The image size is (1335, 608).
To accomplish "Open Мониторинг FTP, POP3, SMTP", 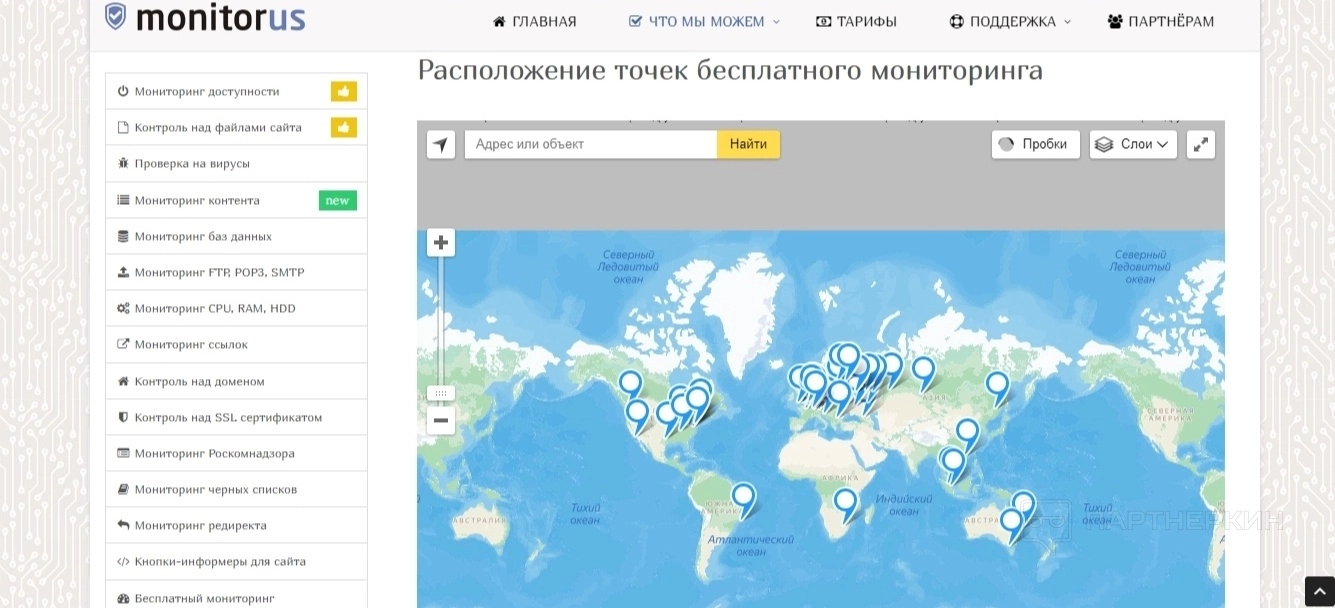I will (x=236, y=272).
